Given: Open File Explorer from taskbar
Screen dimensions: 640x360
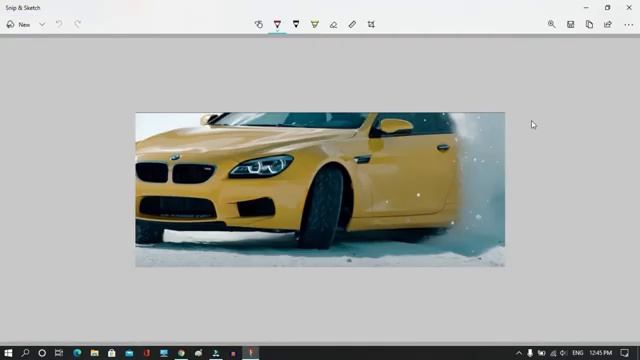Looking at the screenshot, I should tap(94, 353).
